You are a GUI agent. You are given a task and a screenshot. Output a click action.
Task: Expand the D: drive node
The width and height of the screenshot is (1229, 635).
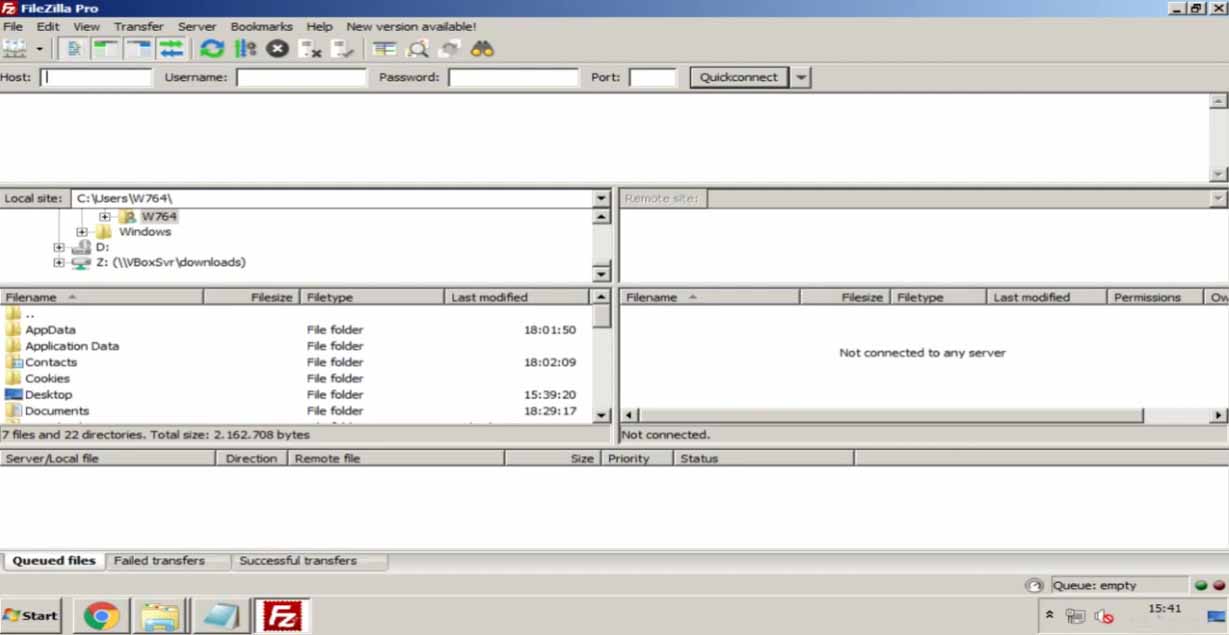[x=59, y=247]
